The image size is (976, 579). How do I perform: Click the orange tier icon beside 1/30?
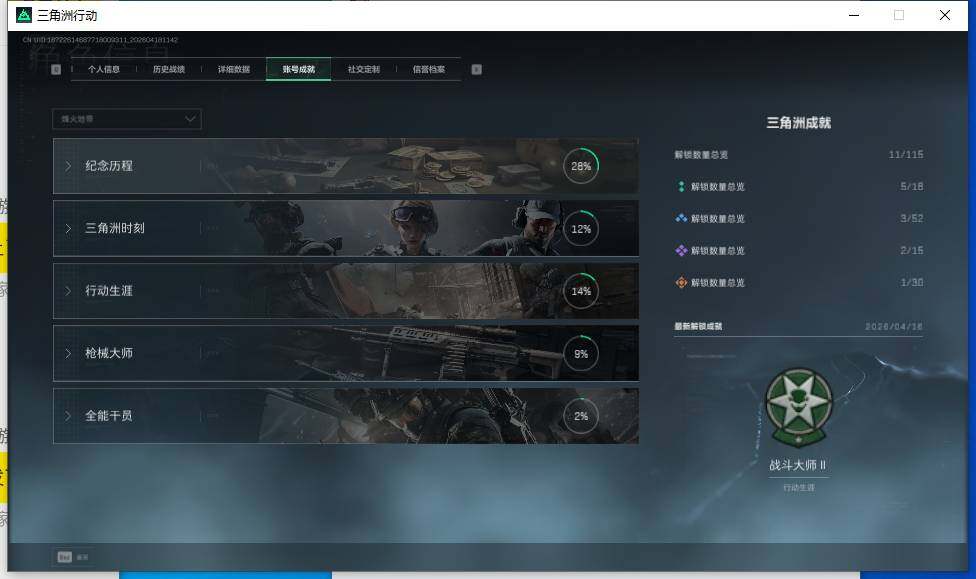coord(681,283)
